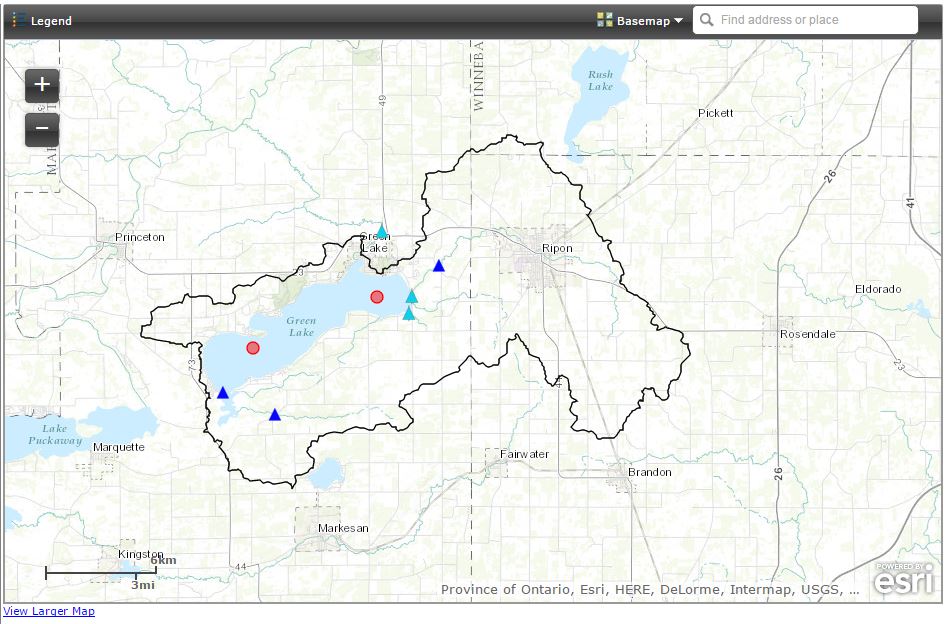Select upper cyan triangle on lake's east shore

point(411,296)
